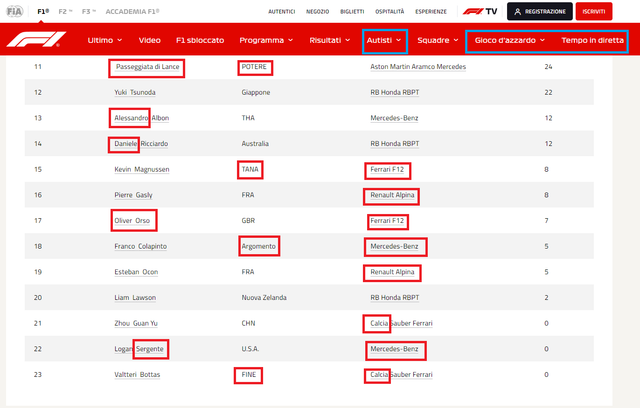Open the BIGLIETTI tickets link
The height and width of the screenshot is (408, 640).
352,11
